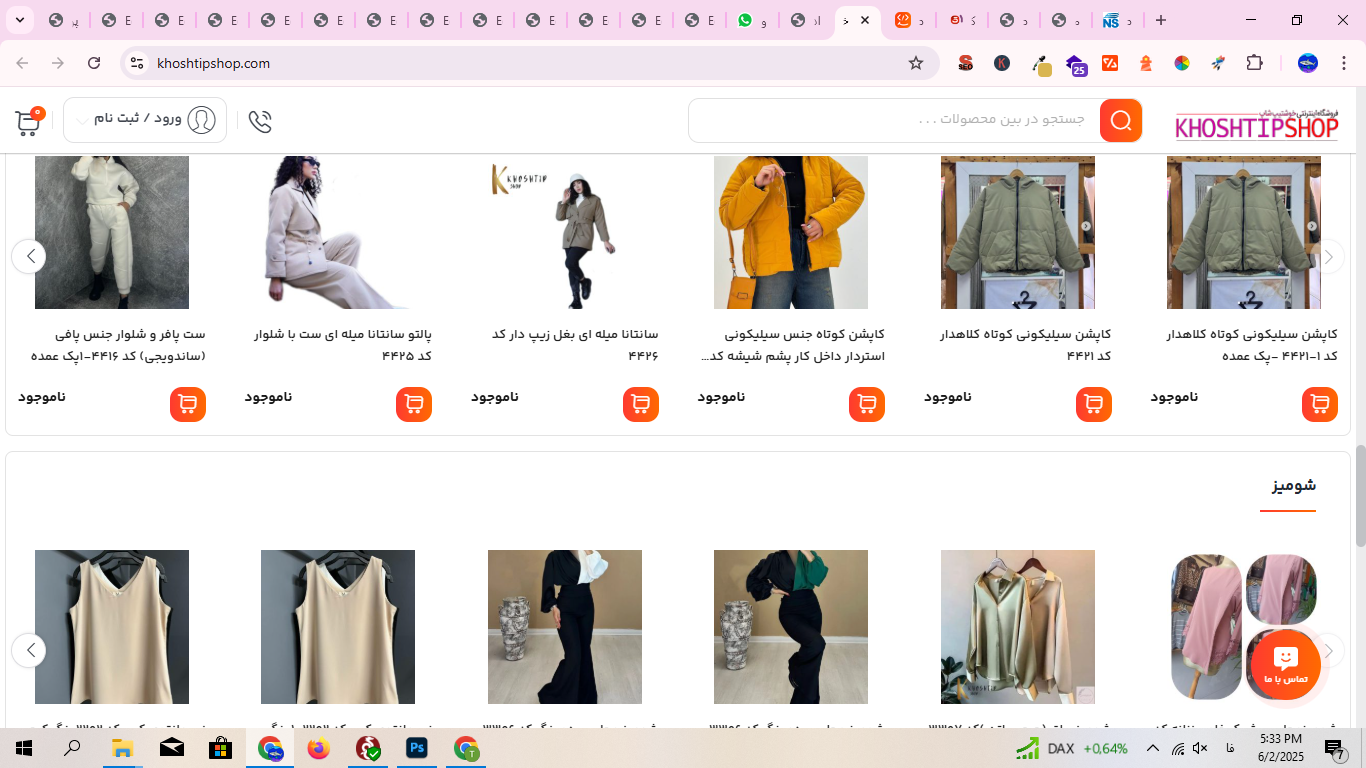
Task: Open the تماس با ما chat button
Action: 1285,665
